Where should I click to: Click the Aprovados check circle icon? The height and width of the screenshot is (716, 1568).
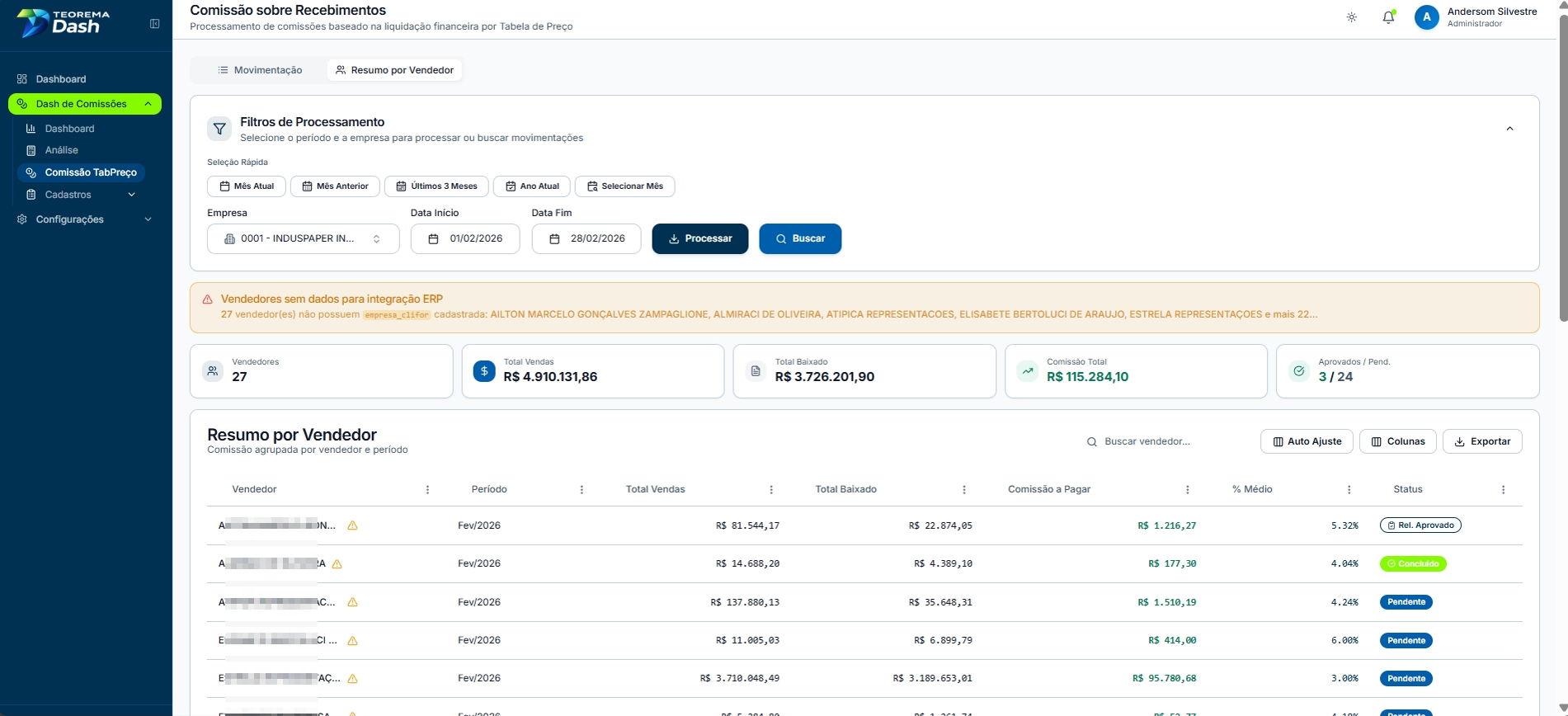click(1299, 371)
